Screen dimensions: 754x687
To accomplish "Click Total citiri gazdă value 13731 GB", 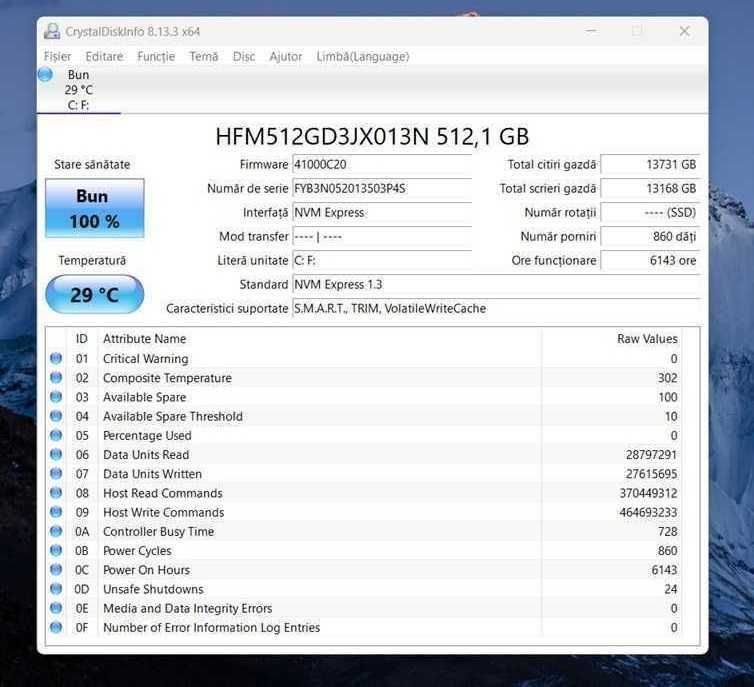I will click(x=650, y=164).
